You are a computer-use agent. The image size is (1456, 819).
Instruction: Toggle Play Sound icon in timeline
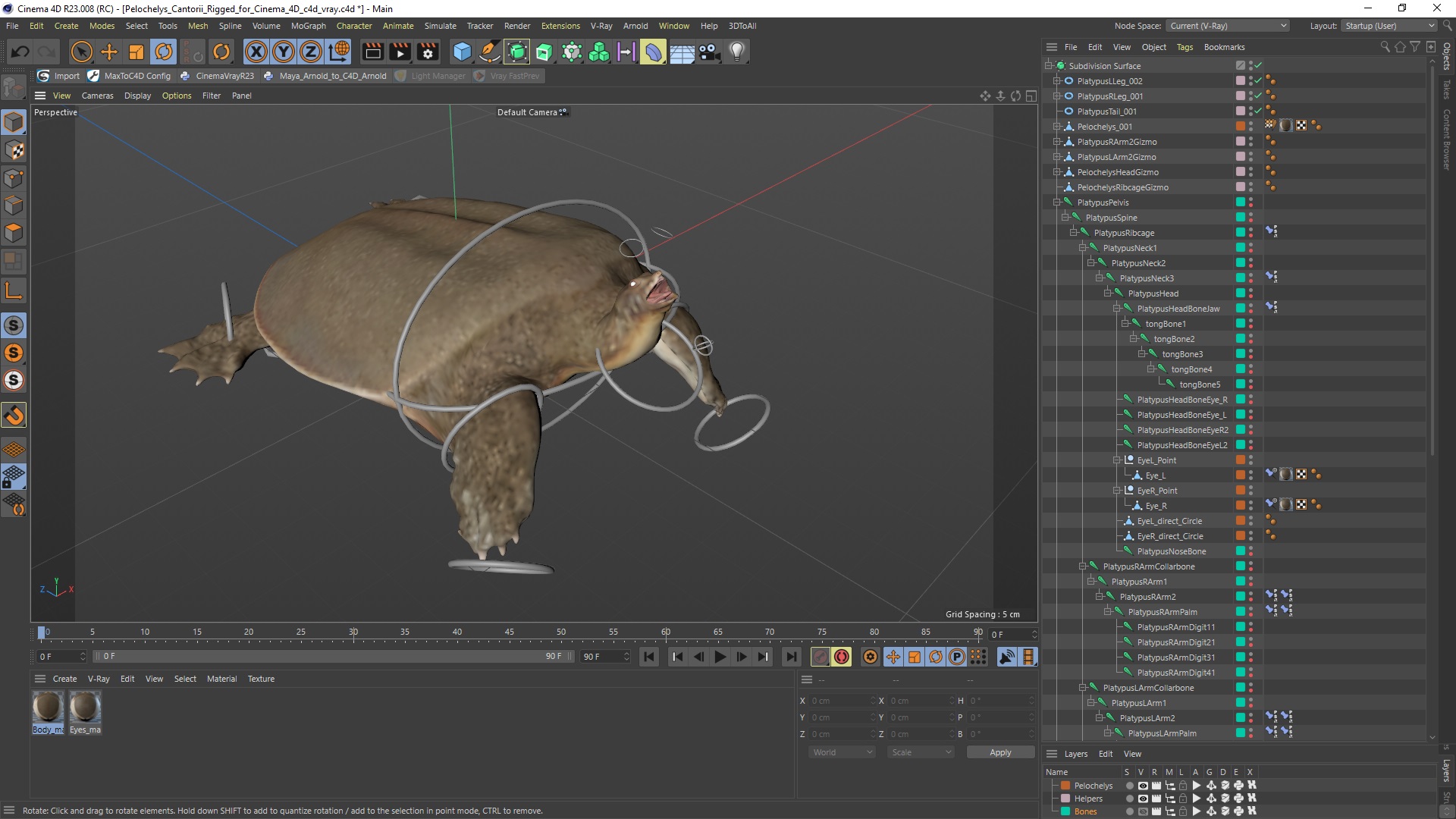click(1007, 657)
